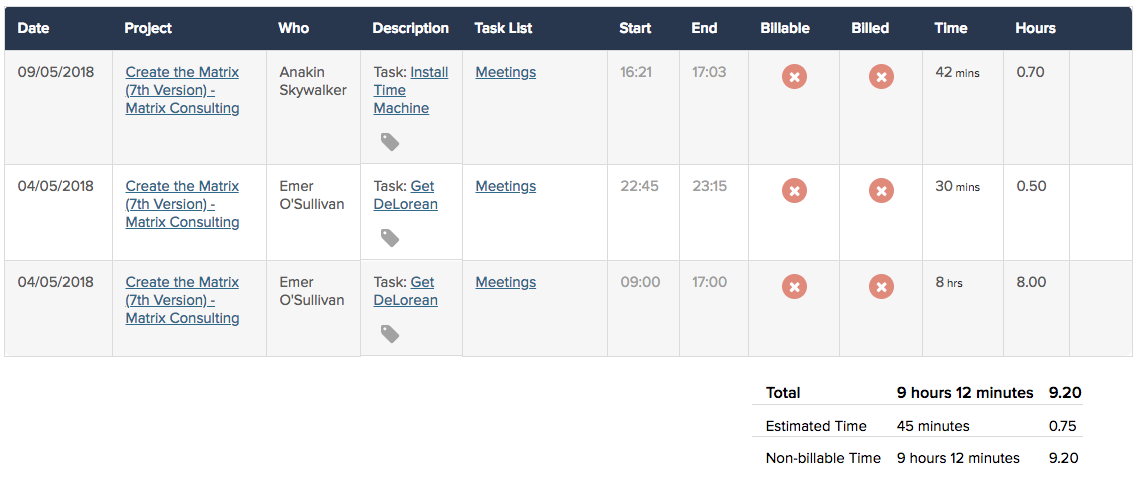Toggle Billed status for the 30 mins entry
The width and height of the screenshot is (1142, 478).
pyautogui.click(x=881, y=191)
